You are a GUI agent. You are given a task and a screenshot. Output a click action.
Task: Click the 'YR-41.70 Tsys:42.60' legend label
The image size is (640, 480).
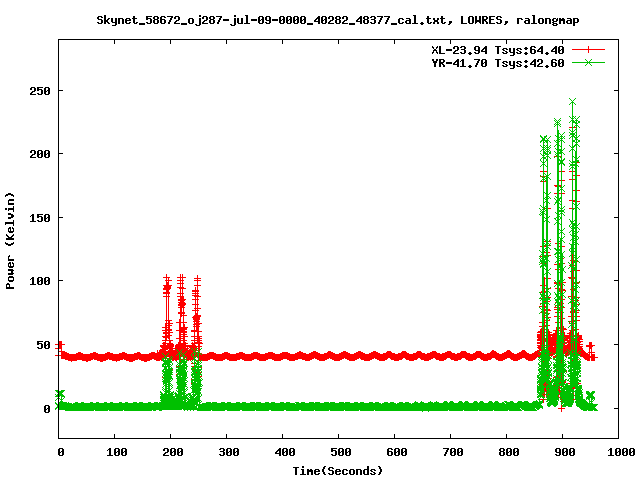tap(498, 63)
